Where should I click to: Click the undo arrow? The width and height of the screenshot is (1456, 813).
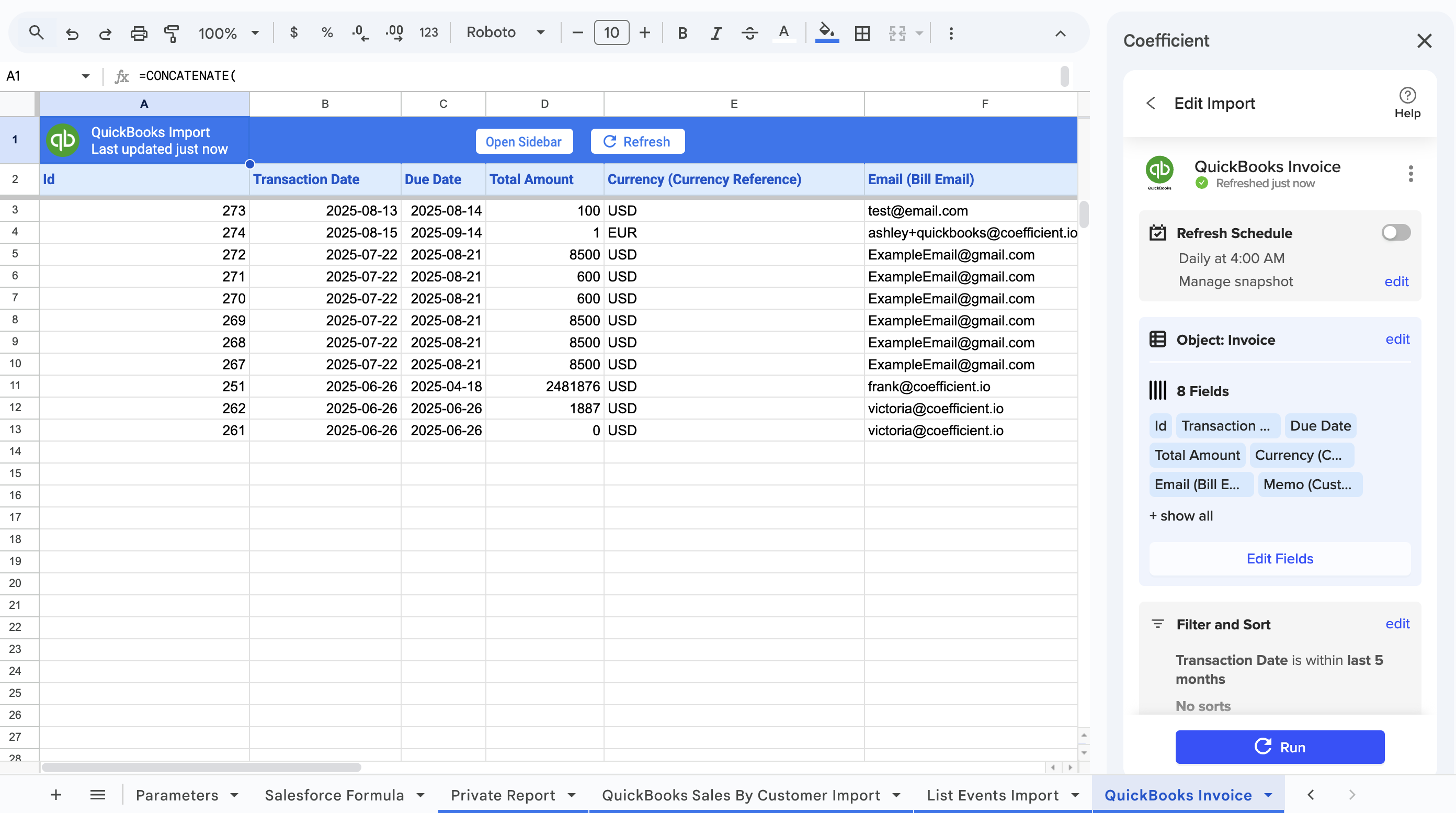(x=72, y=33)
